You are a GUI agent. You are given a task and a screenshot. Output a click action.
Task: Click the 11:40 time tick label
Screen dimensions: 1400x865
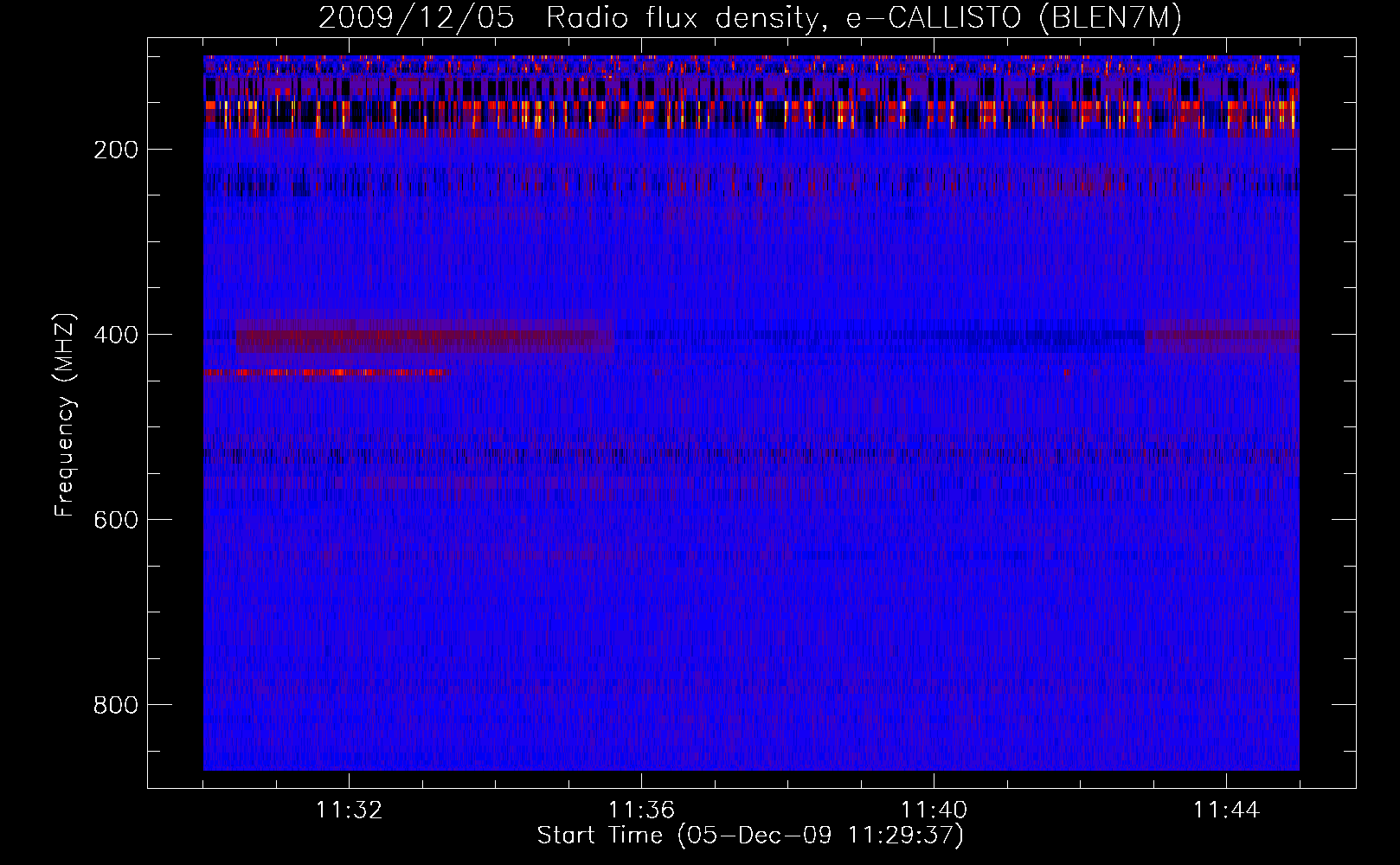[934, 810]
